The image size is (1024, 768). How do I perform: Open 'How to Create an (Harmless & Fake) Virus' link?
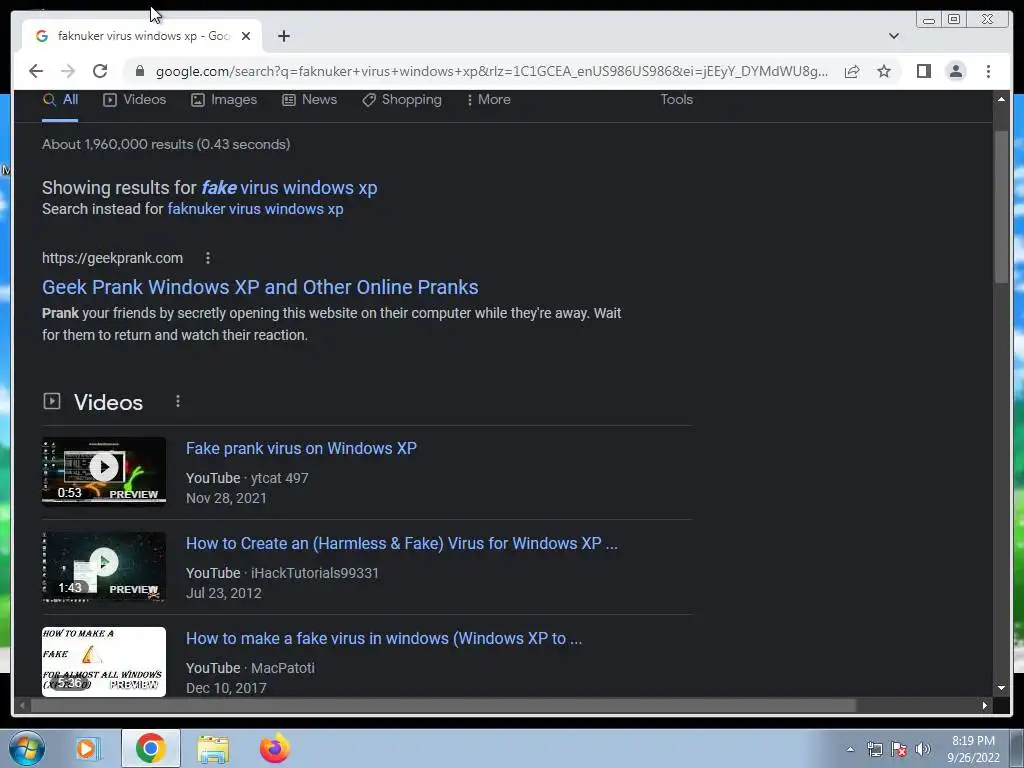(402, 543)
